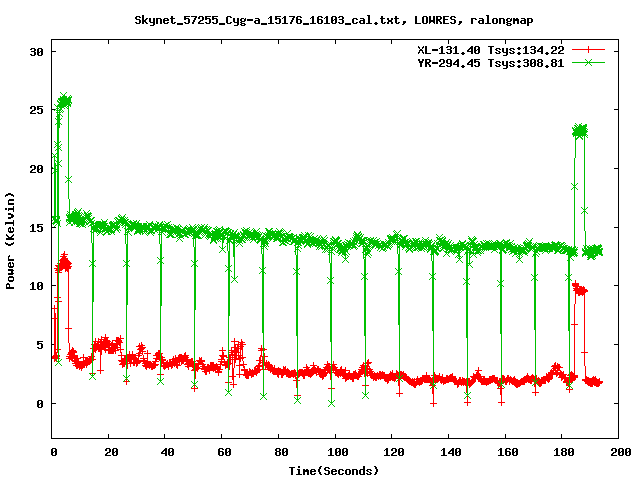Select the XL-131.40 Tsys:134.22 legend entry
The height and width of the screenshot is (480, 640).
491,50
